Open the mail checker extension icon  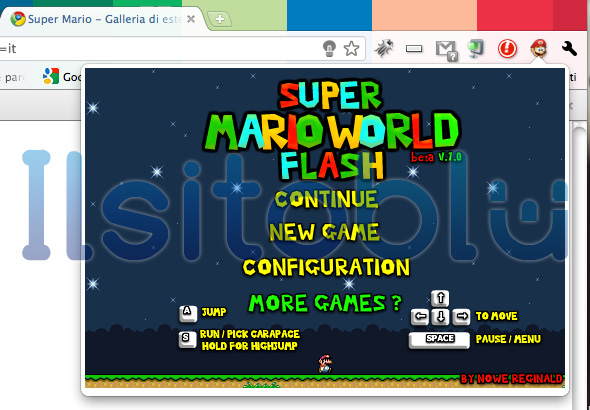pyautogui.click(x=446, y=50)
